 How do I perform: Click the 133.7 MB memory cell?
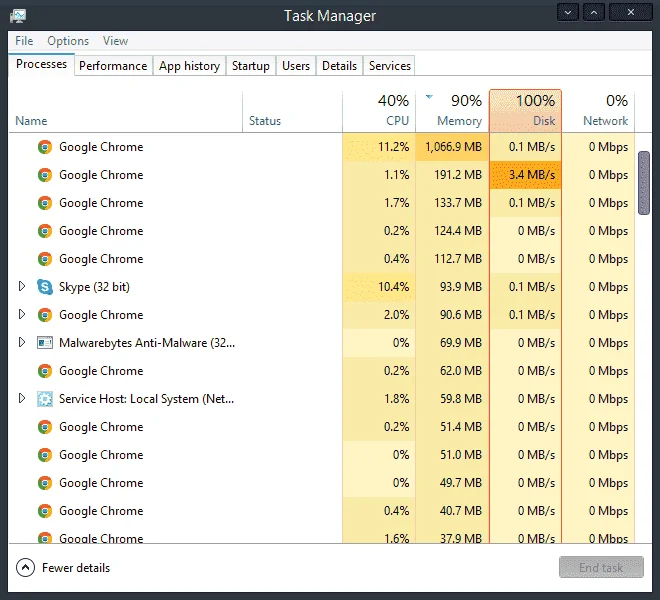pos(452,203)
